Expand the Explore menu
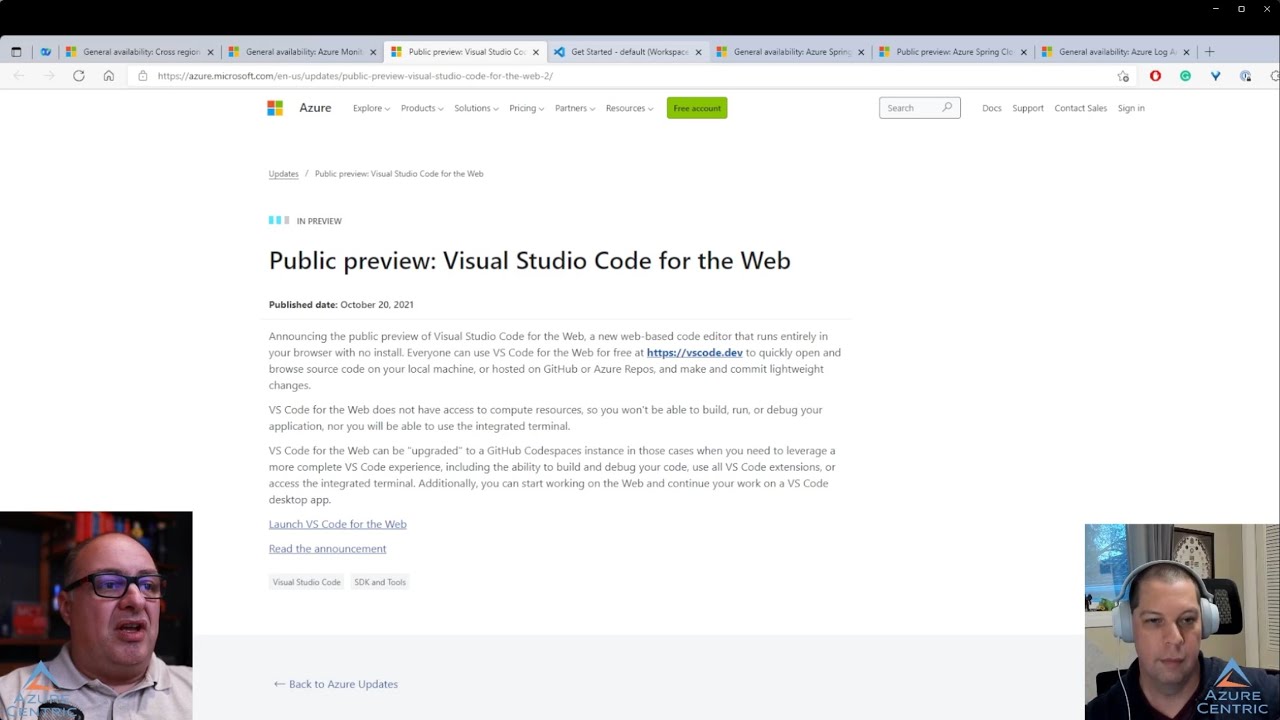The image size is (1280, 720). point(371,108)
